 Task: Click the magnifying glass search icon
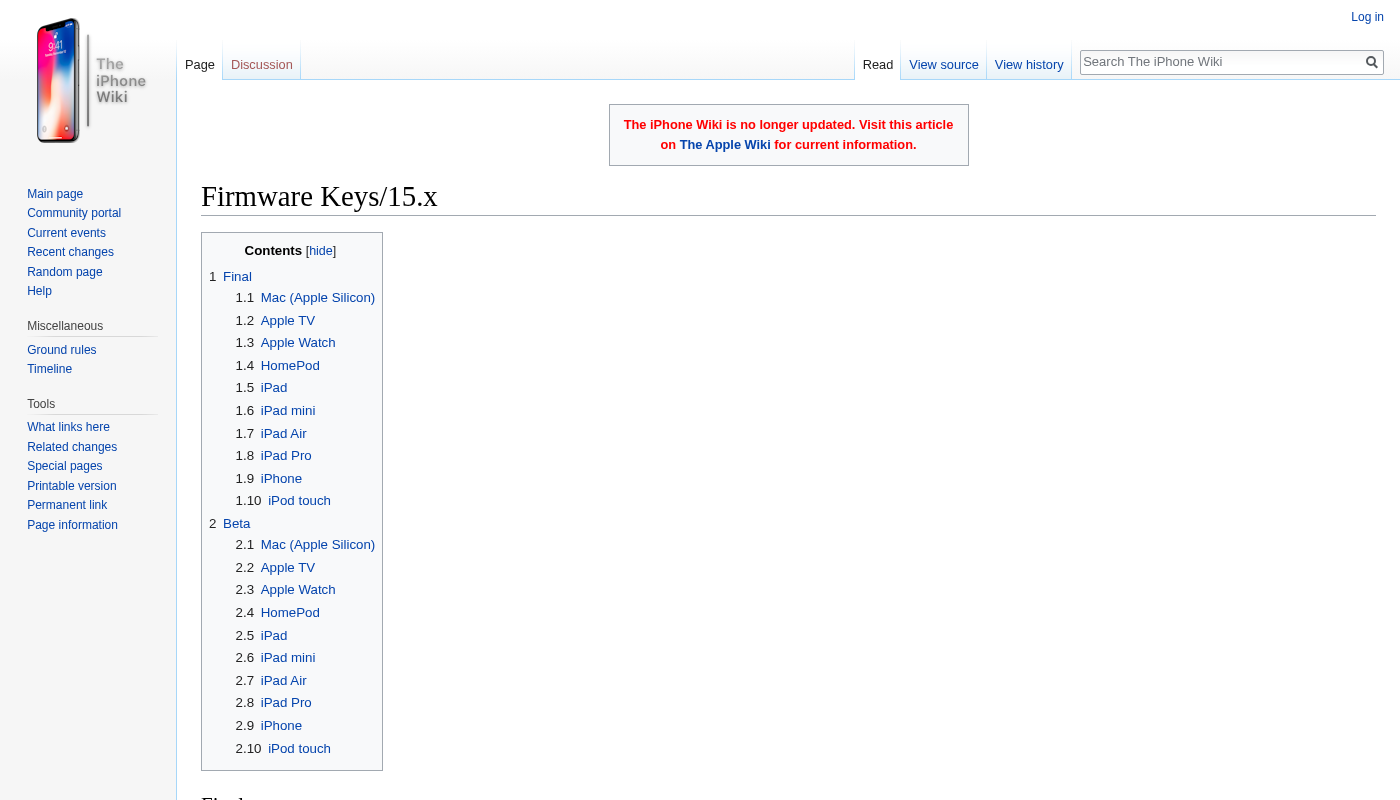(x=1372, y=62)
